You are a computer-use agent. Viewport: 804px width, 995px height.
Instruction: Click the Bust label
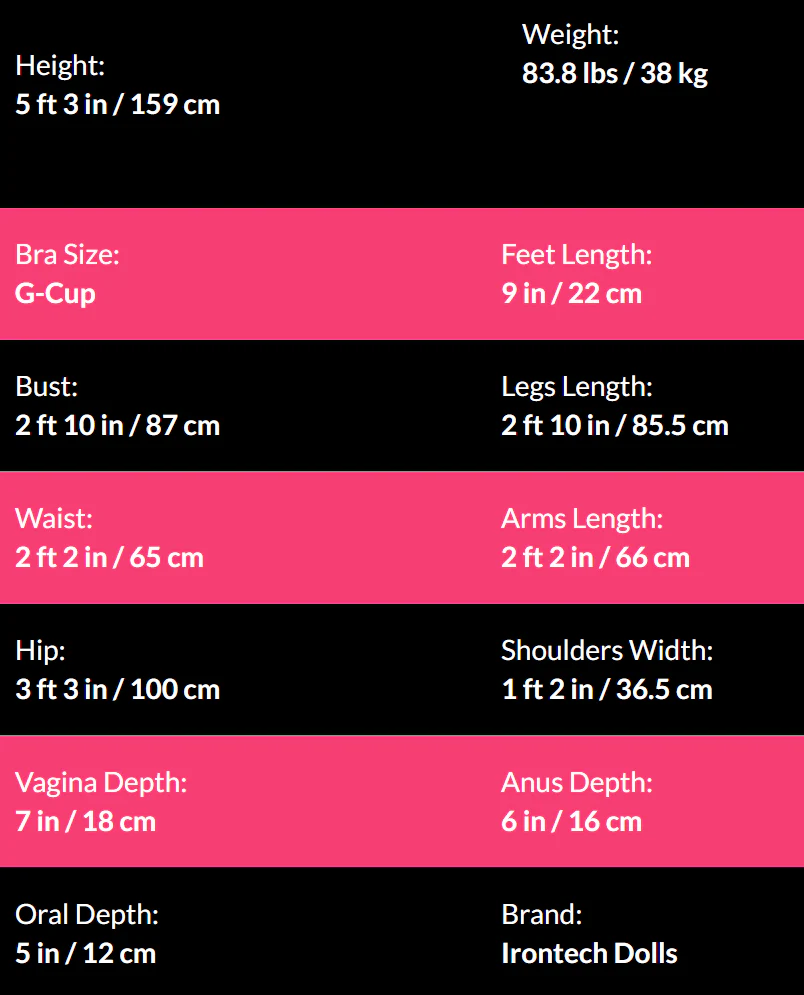(x=46, y=387)
